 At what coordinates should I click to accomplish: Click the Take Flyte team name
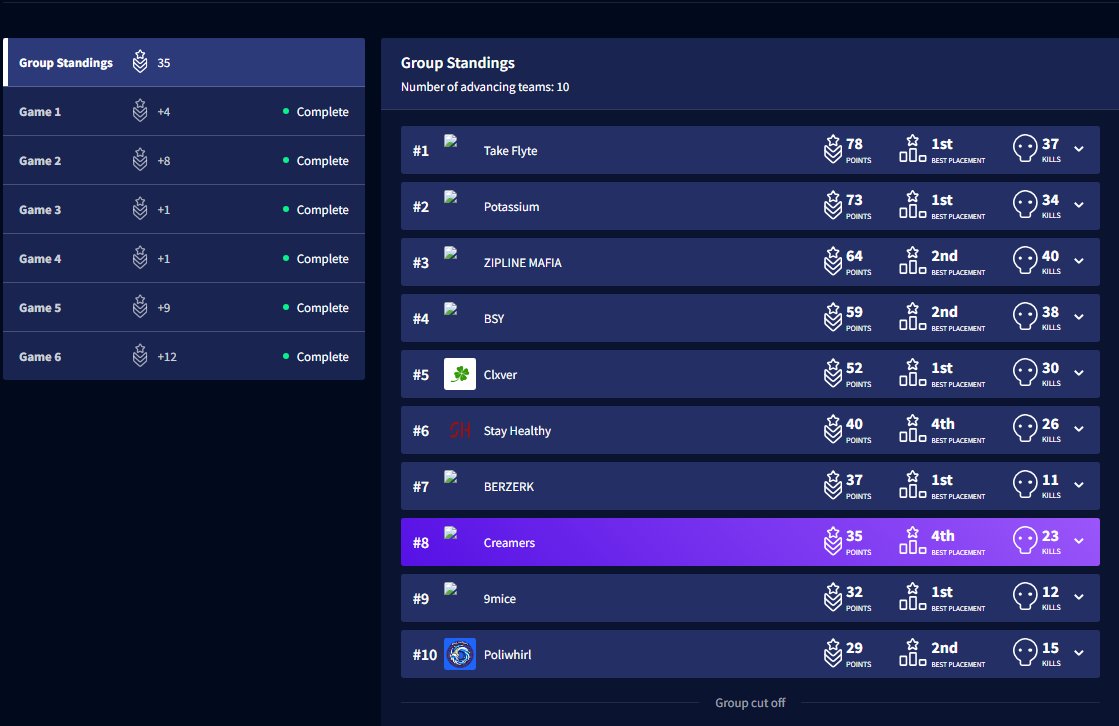click(x=510, y=151)
